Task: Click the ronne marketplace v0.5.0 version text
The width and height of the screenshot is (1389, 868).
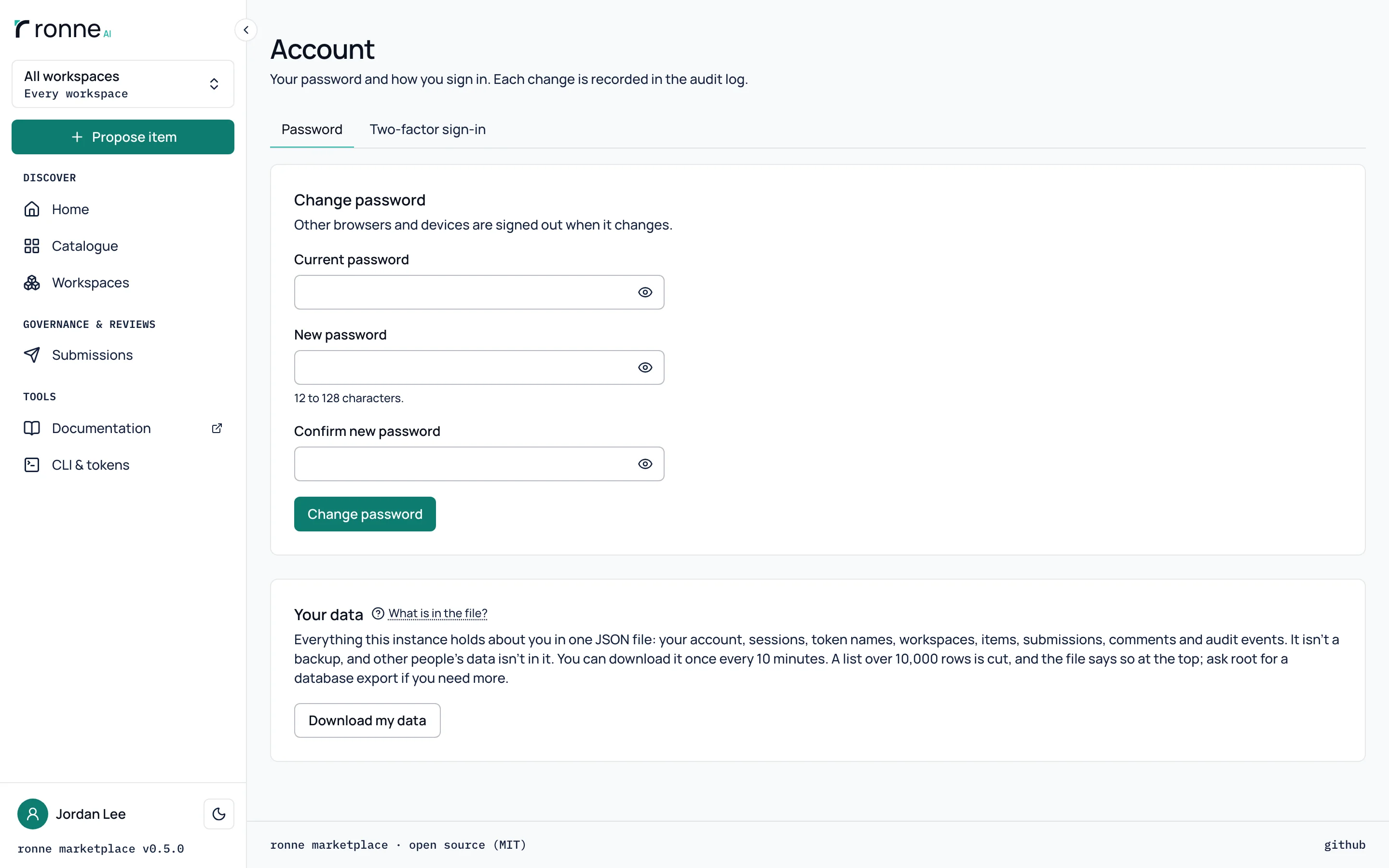Action: 100,849
